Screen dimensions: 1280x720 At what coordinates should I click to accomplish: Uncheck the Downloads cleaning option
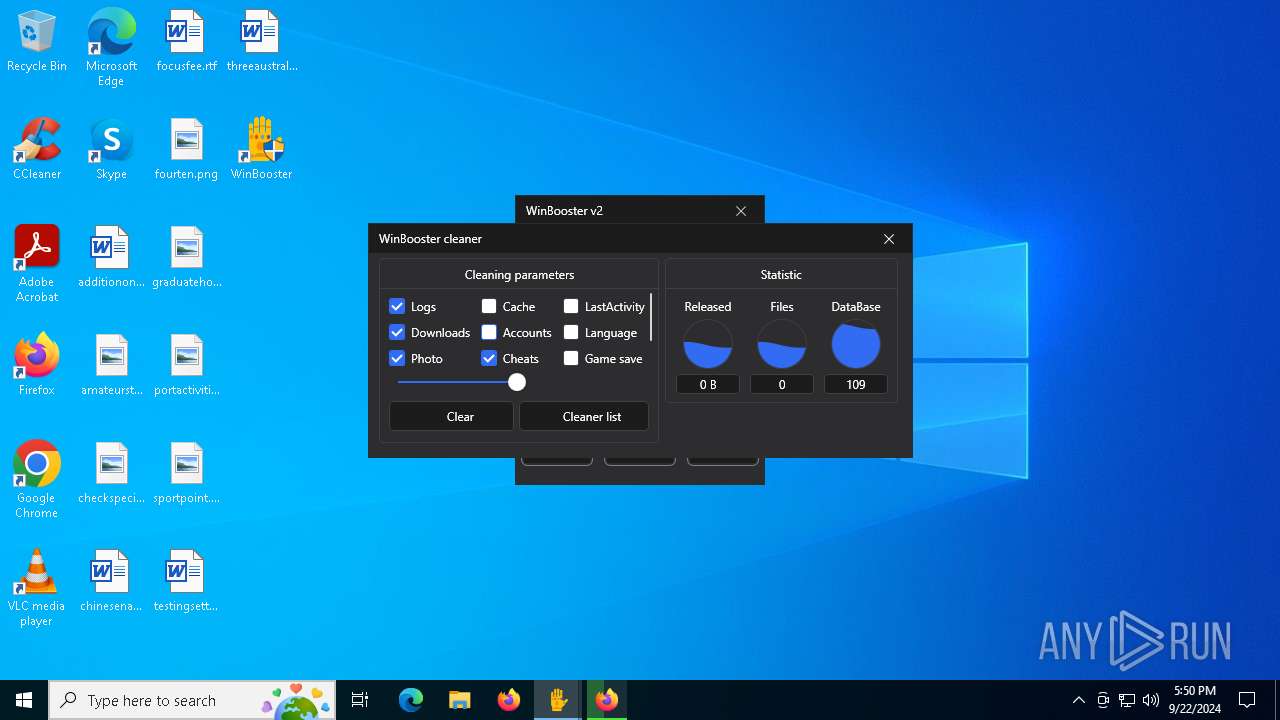[397, 332]
